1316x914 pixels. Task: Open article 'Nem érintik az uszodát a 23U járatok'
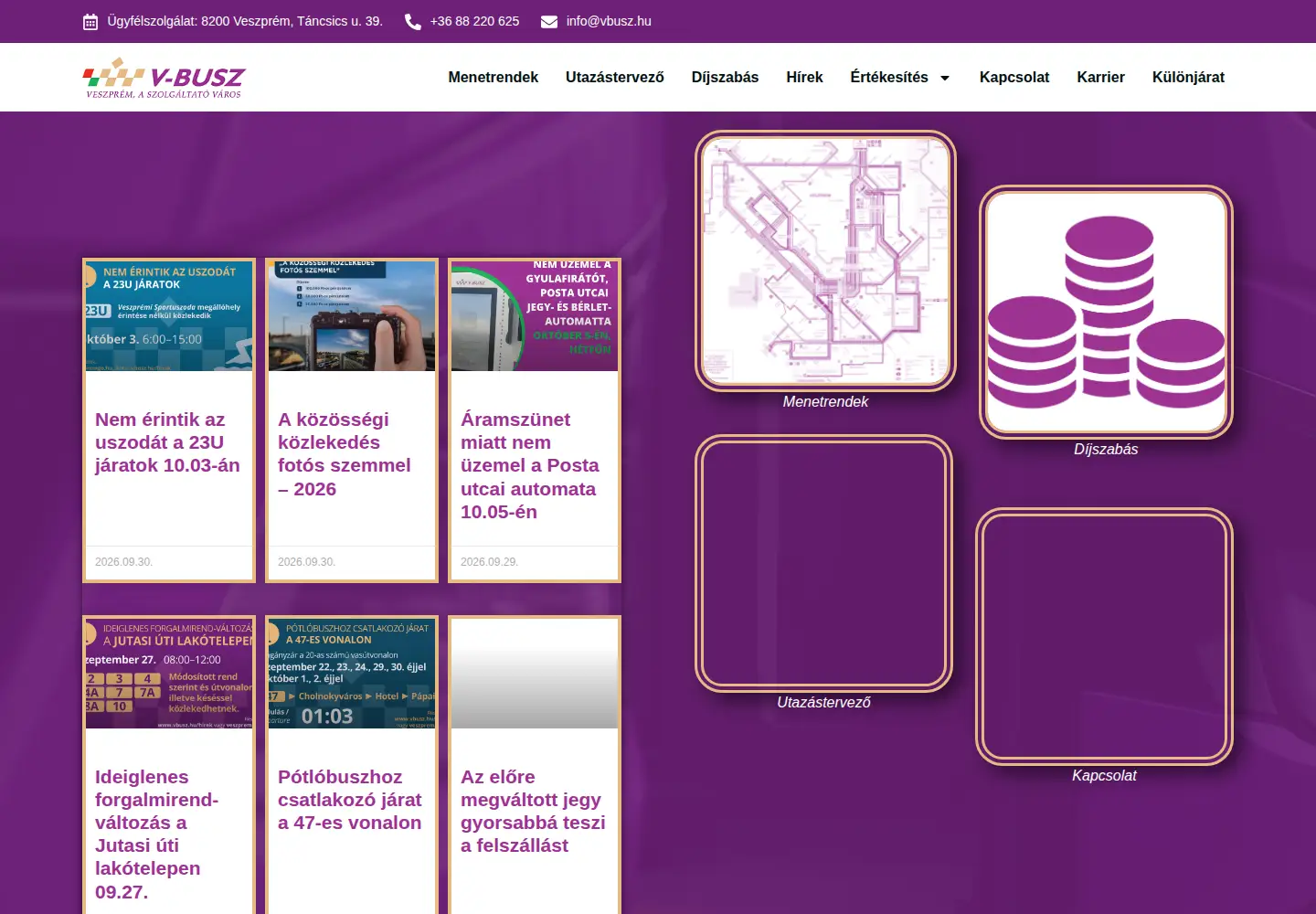(x=167, y=442)
